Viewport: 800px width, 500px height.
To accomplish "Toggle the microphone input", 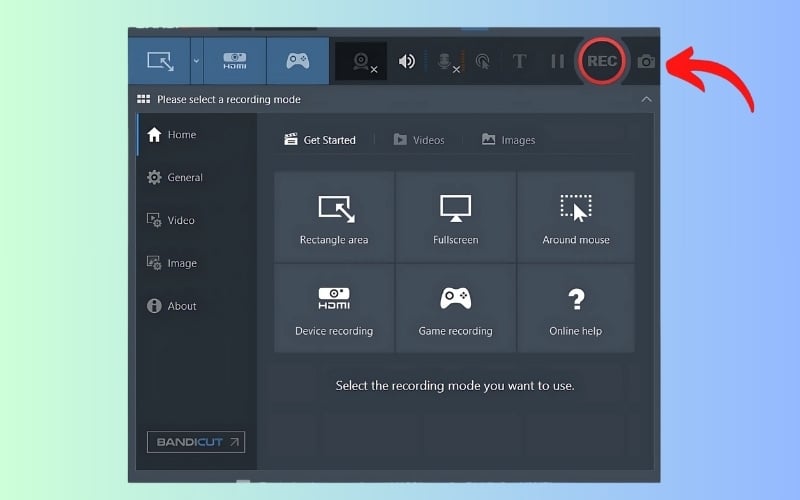I will [x=445, y=61].
